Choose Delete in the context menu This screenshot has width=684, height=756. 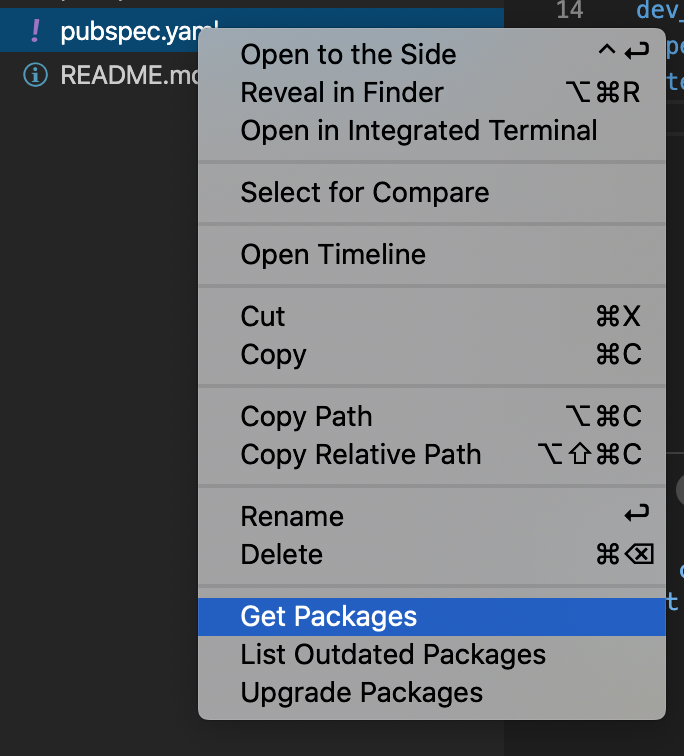tap(282, 554)
